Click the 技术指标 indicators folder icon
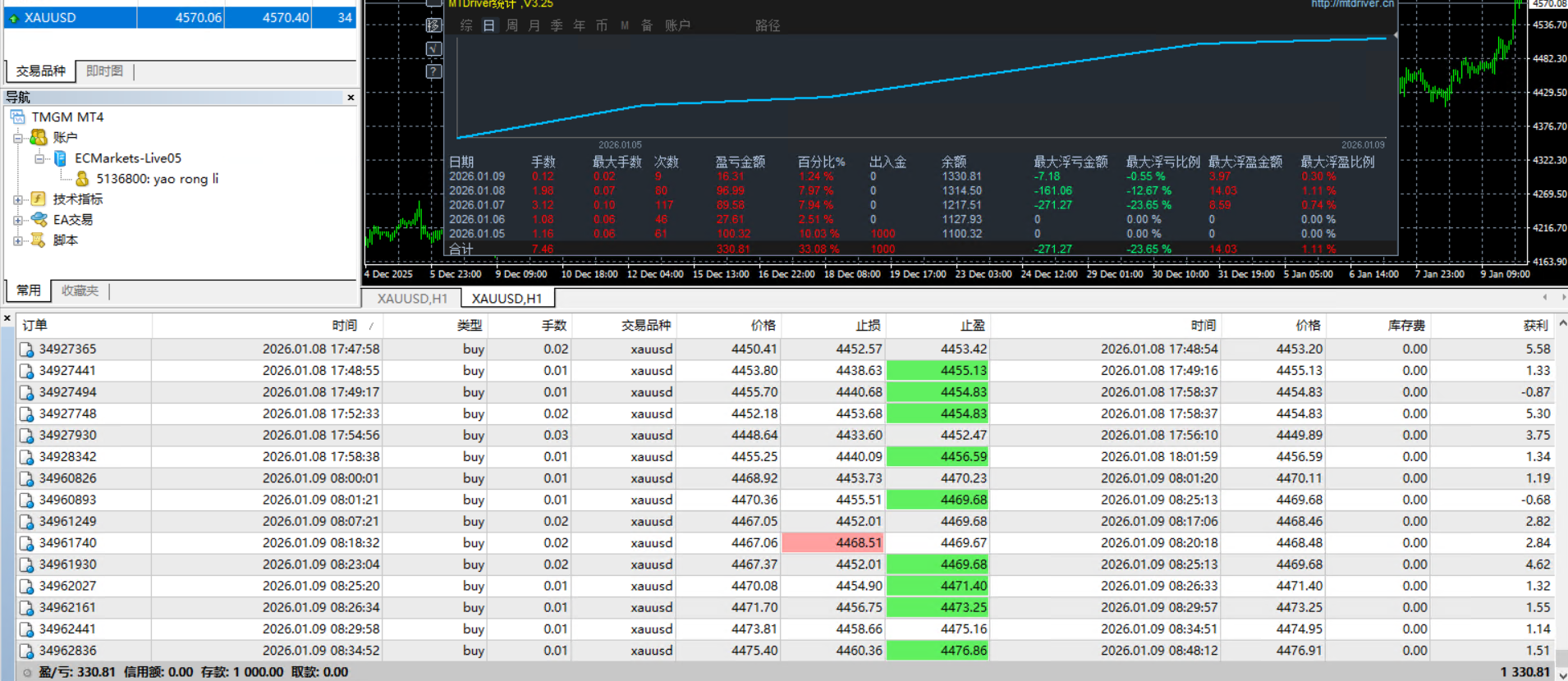Viewport: 1568px width, 681px height. [39, 199]
